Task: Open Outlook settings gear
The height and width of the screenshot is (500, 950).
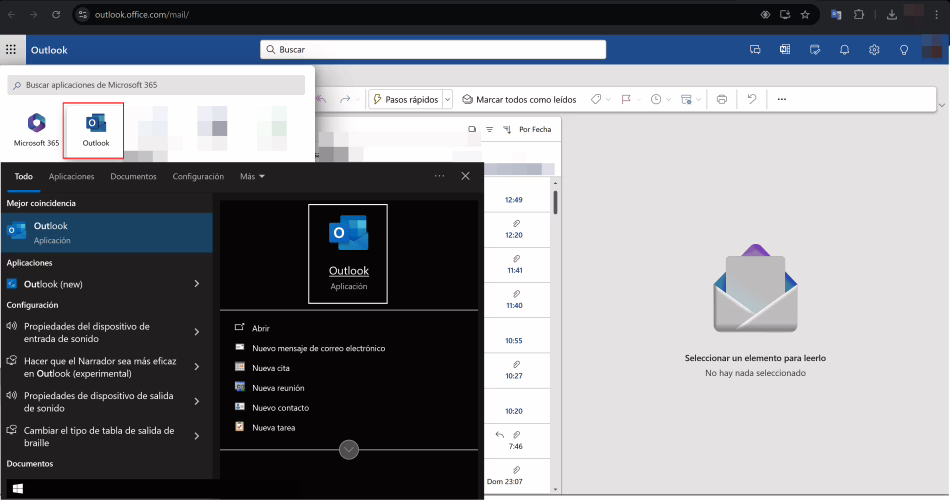Action: [x=874, y=50]
